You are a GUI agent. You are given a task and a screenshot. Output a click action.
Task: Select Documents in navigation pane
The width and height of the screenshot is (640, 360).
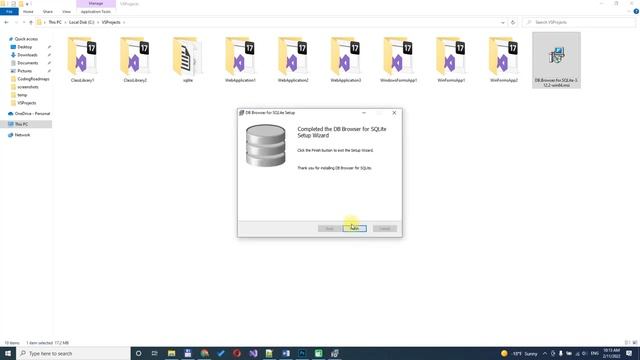(28, 63)
